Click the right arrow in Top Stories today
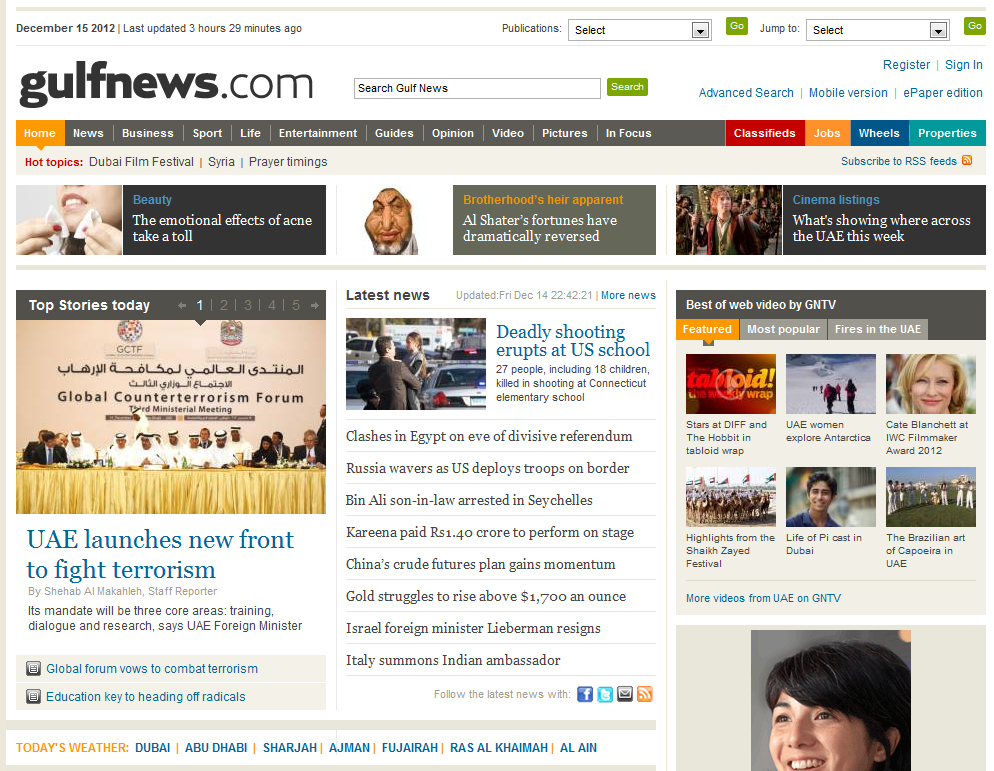The height and width of the screenshot is (771, 994). (x=315, y=305)
